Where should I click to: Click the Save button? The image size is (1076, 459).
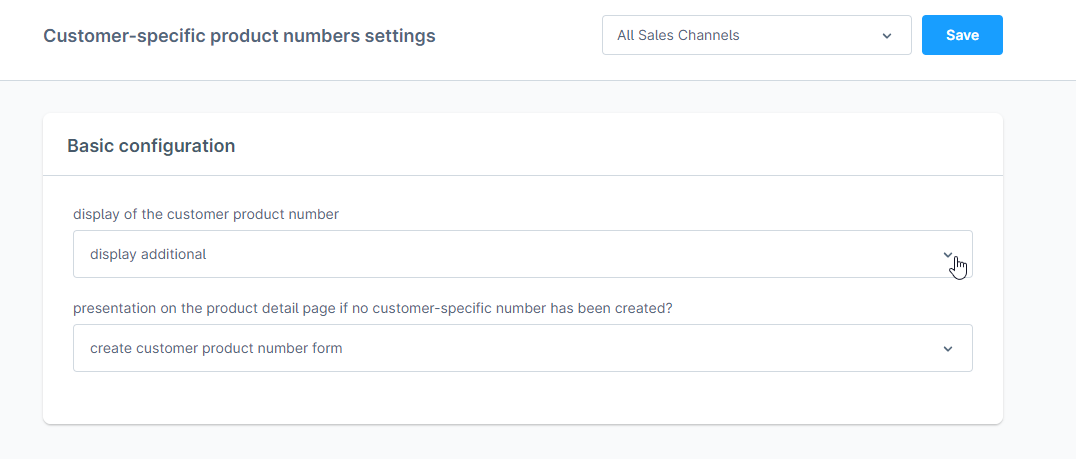click(961, 35)
